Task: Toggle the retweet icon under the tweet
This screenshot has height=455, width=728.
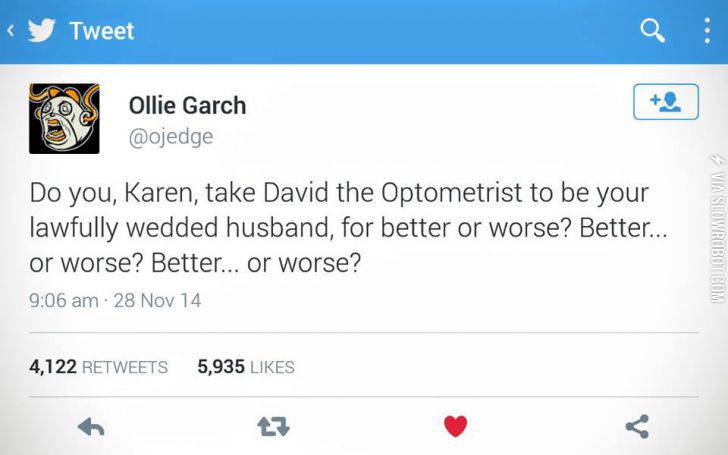Action: pos(273,427)
